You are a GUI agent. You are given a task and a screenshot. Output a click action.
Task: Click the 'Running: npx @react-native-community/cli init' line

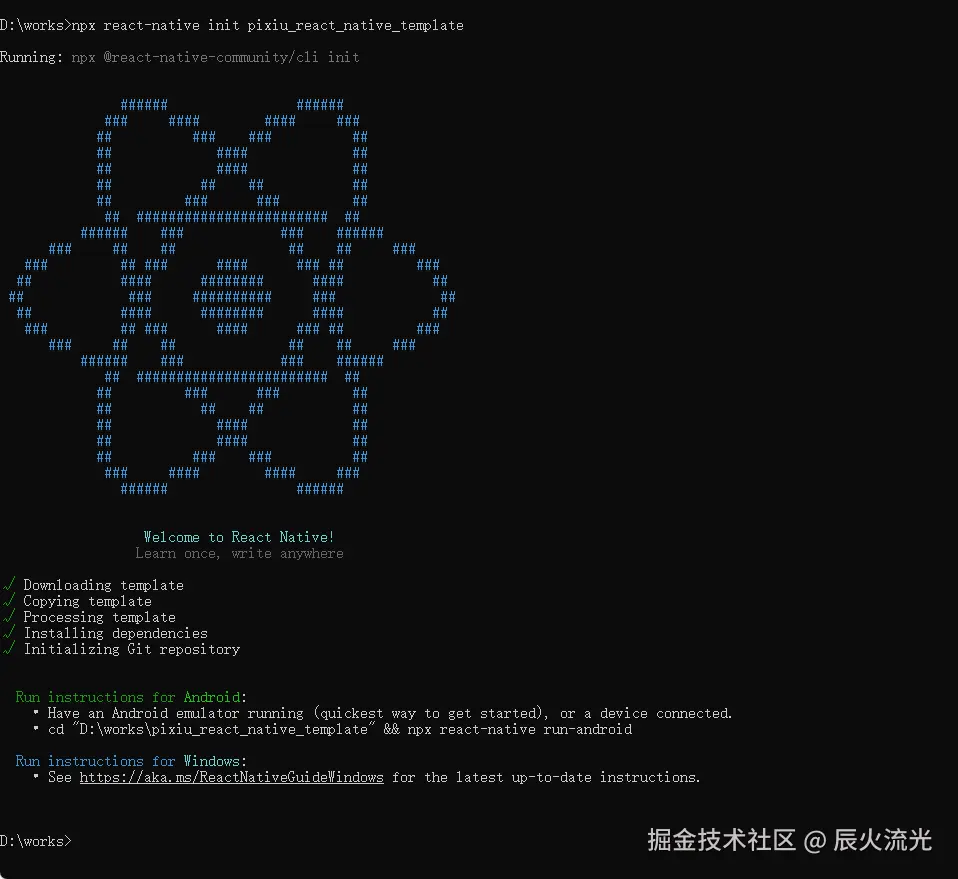(x=180, y=57)
